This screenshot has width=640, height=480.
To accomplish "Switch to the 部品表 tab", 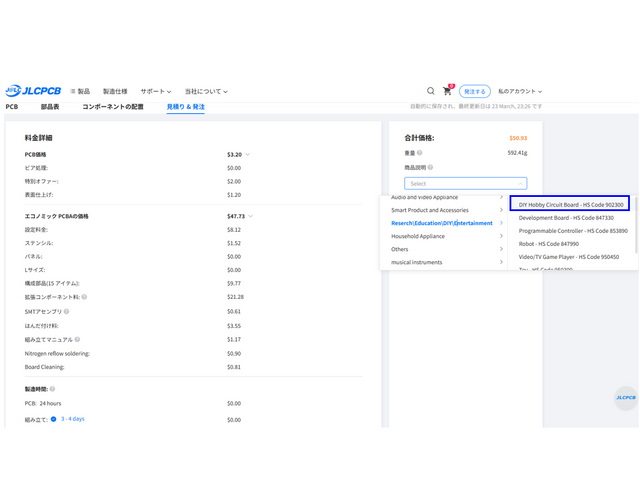I will 50,107.
